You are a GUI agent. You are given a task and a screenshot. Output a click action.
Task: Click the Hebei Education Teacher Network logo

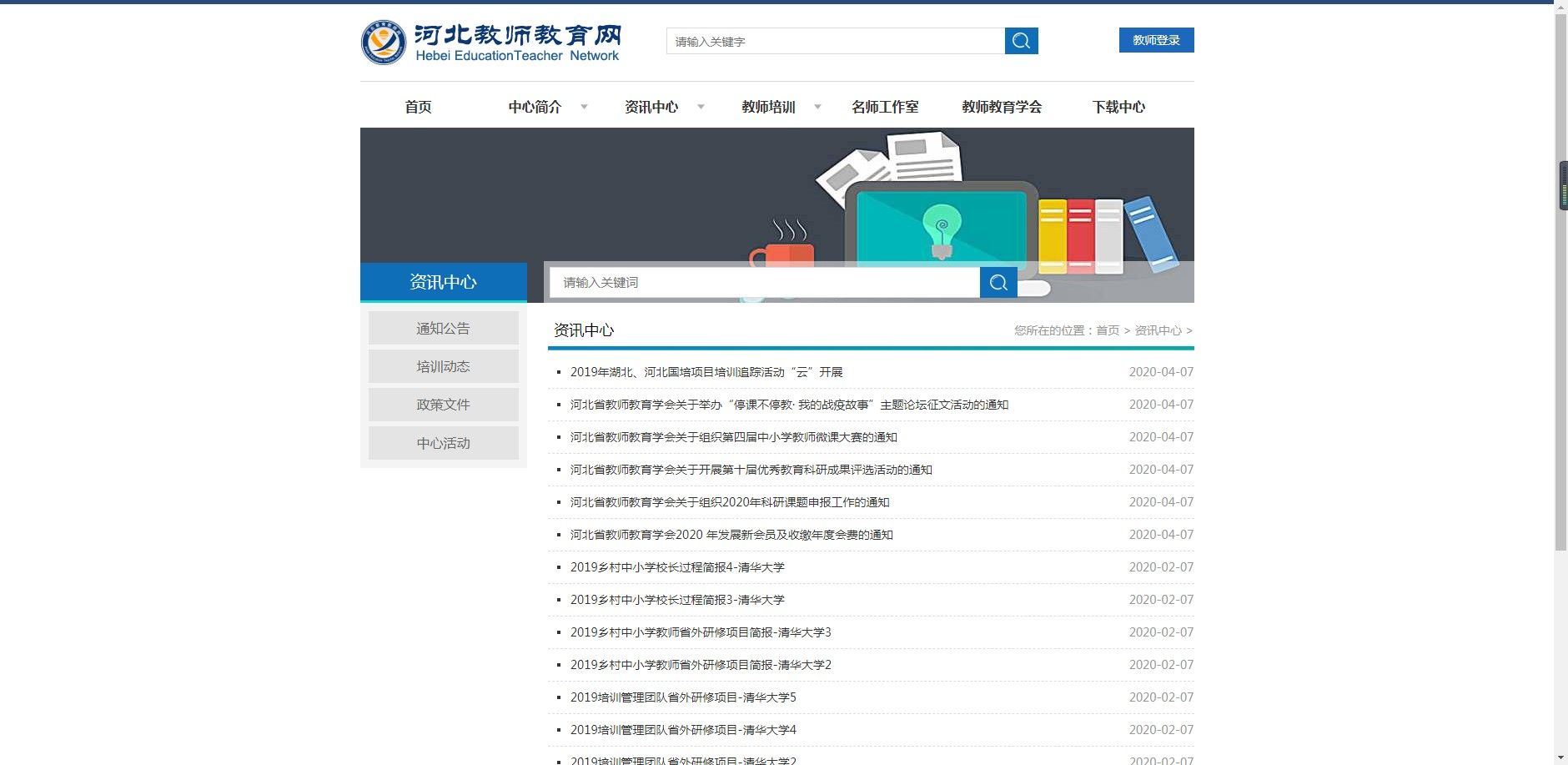(x=490, y=41)
